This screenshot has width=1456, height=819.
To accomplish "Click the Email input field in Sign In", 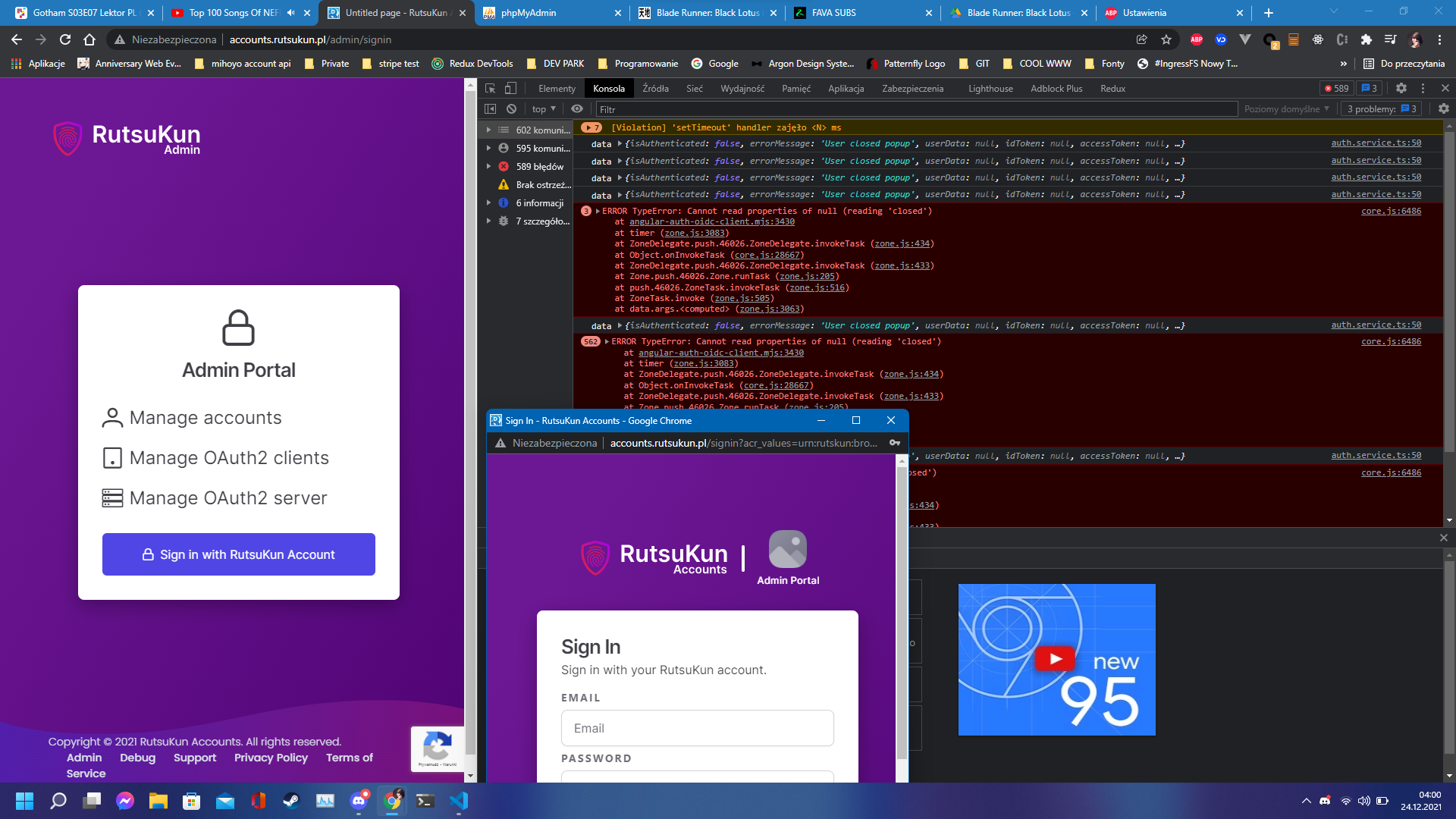I will pyautogui.click(x=697, y=728).
